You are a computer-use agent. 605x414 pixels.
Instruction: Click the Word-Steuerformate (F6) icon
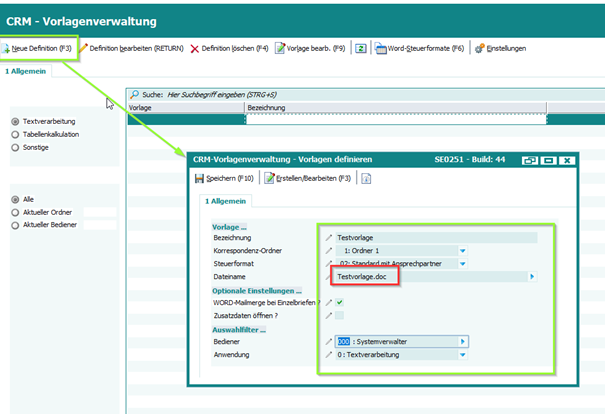pyautogui.click(x=381, y=48)
